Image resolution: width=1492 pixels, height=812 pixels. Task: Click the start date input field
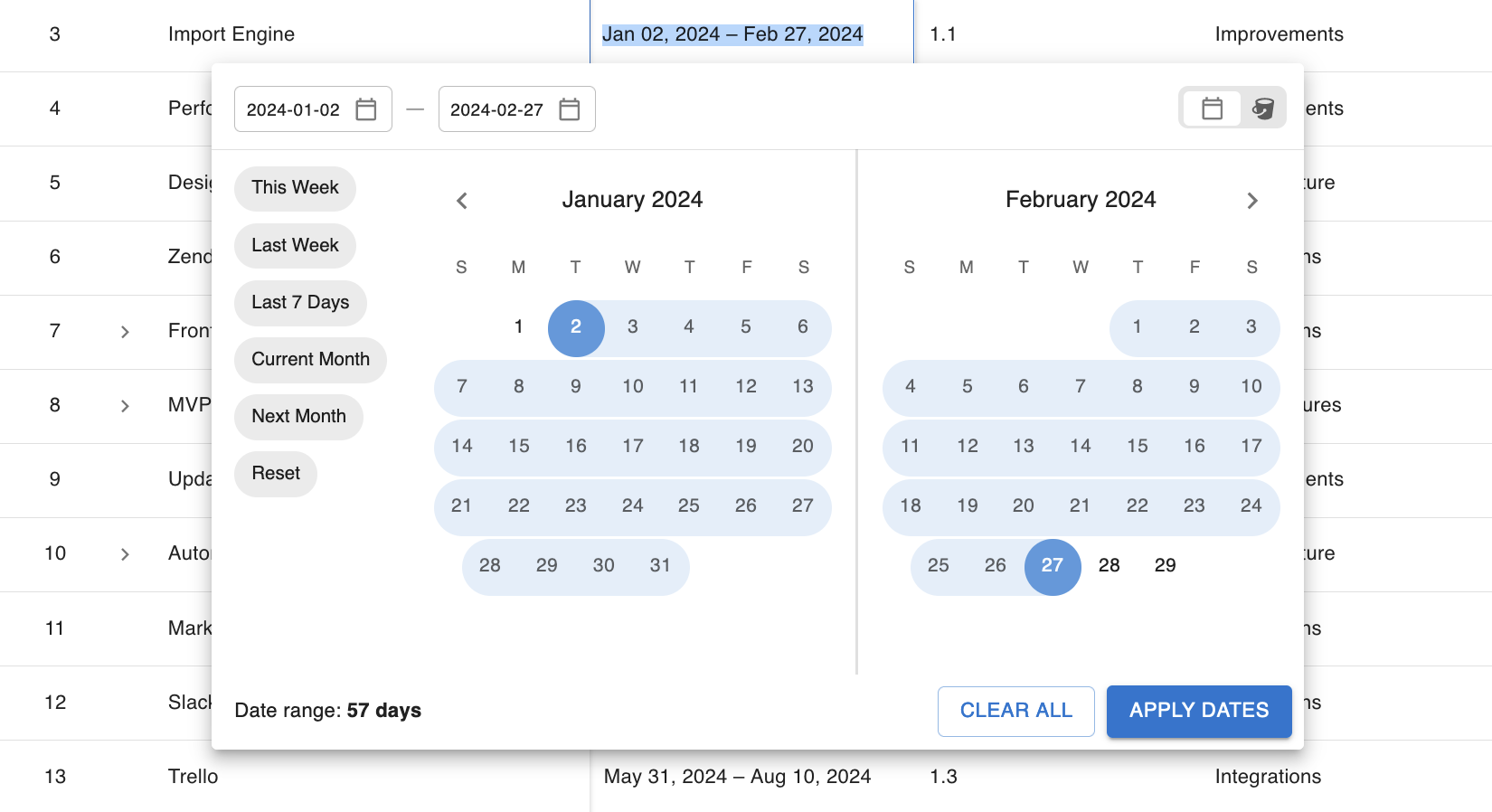tap(293, 109)
